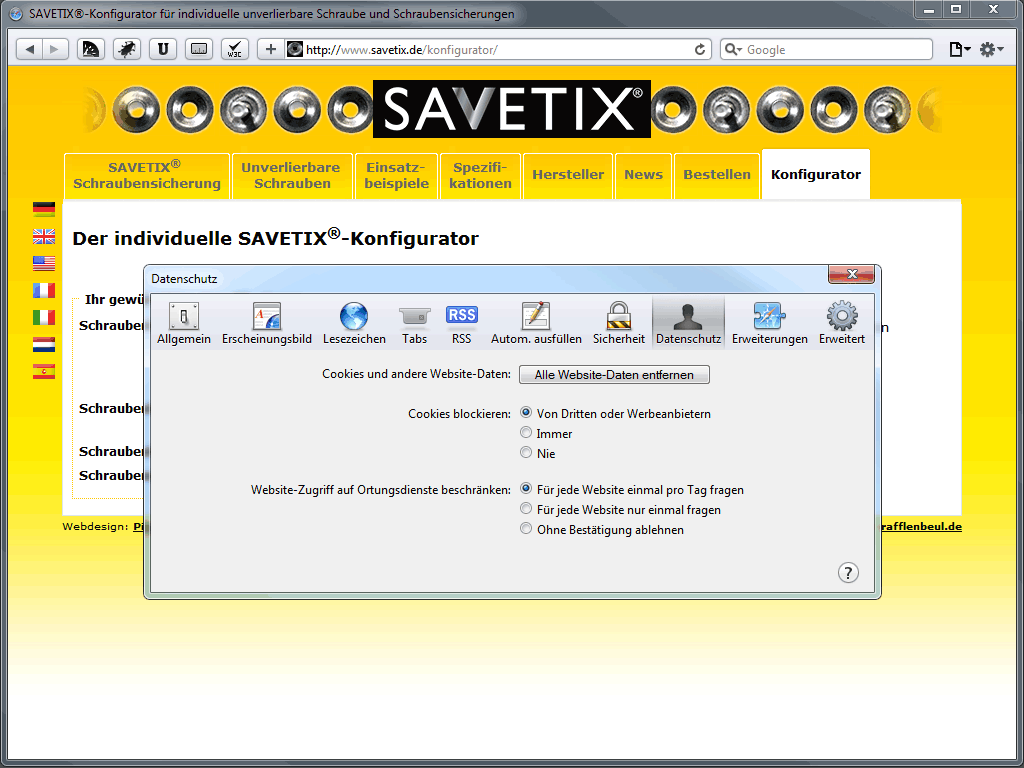Click the W3C validator toolbar icon
1024x768 pixels.
point(234,50)
